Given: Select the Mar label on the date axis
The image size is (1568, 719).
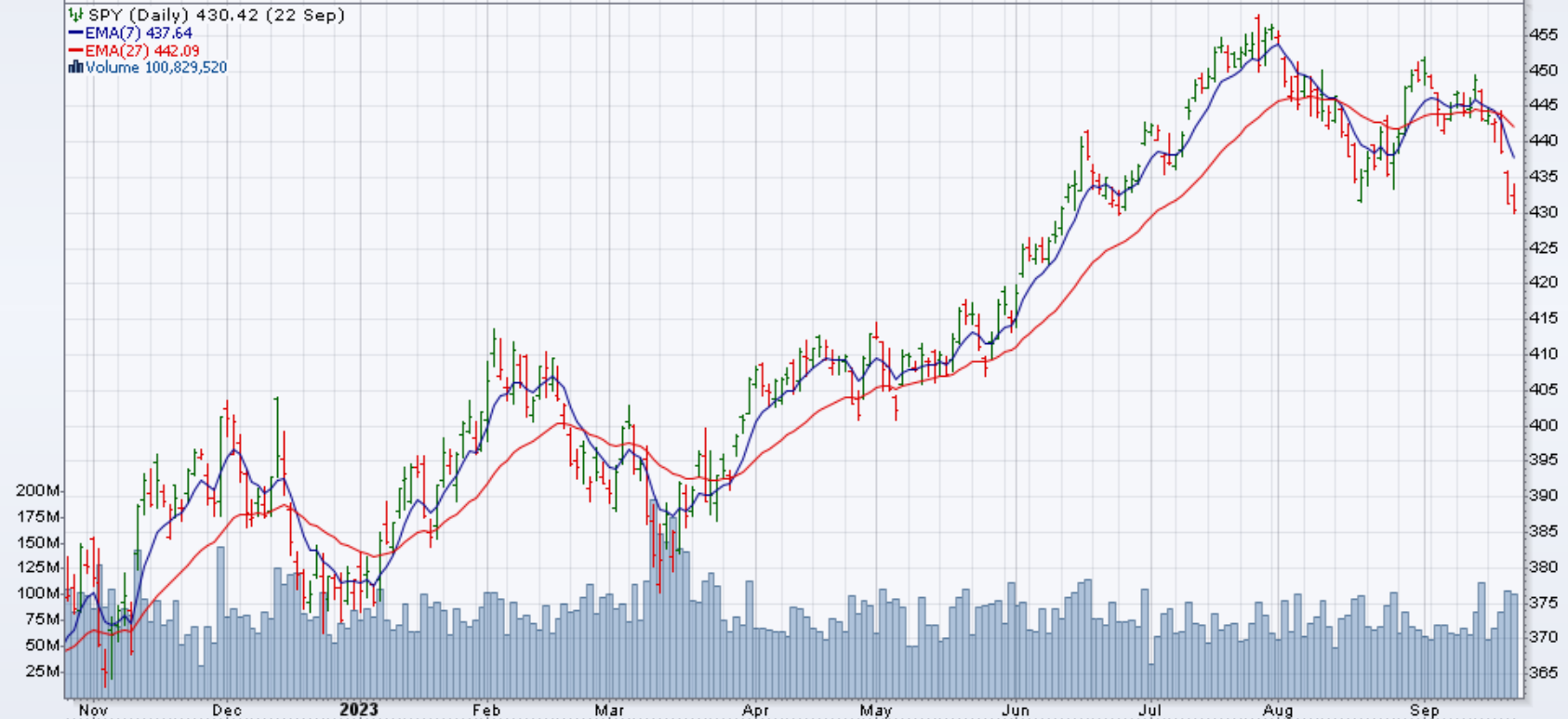Looking at the screenshot, I should 609,710.
